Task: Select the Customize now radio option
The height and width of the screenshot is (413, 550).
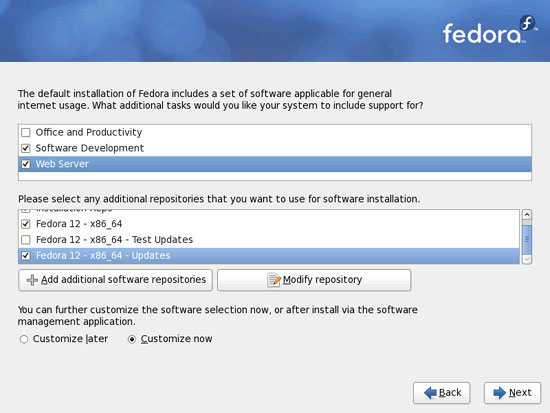Action: pyautogui.click(x=132, y=339)
